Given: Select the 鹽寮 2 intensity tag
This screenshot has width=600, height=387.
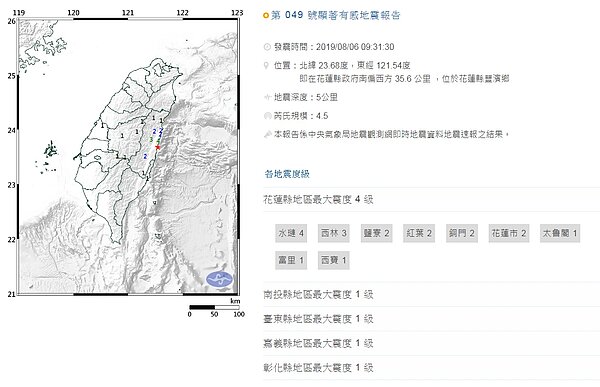Looking at the screenshot, I should tap(376, 233).
